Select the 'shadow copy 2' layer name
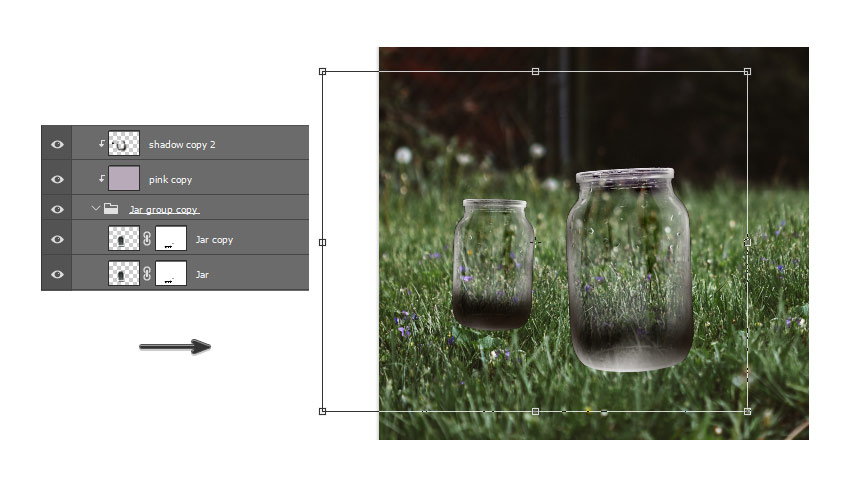 pos(182,145)
